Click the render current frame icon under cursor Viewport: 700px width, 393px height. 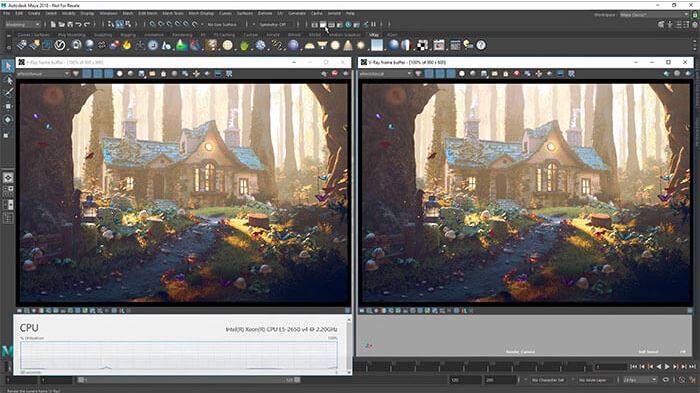point(323,25)
